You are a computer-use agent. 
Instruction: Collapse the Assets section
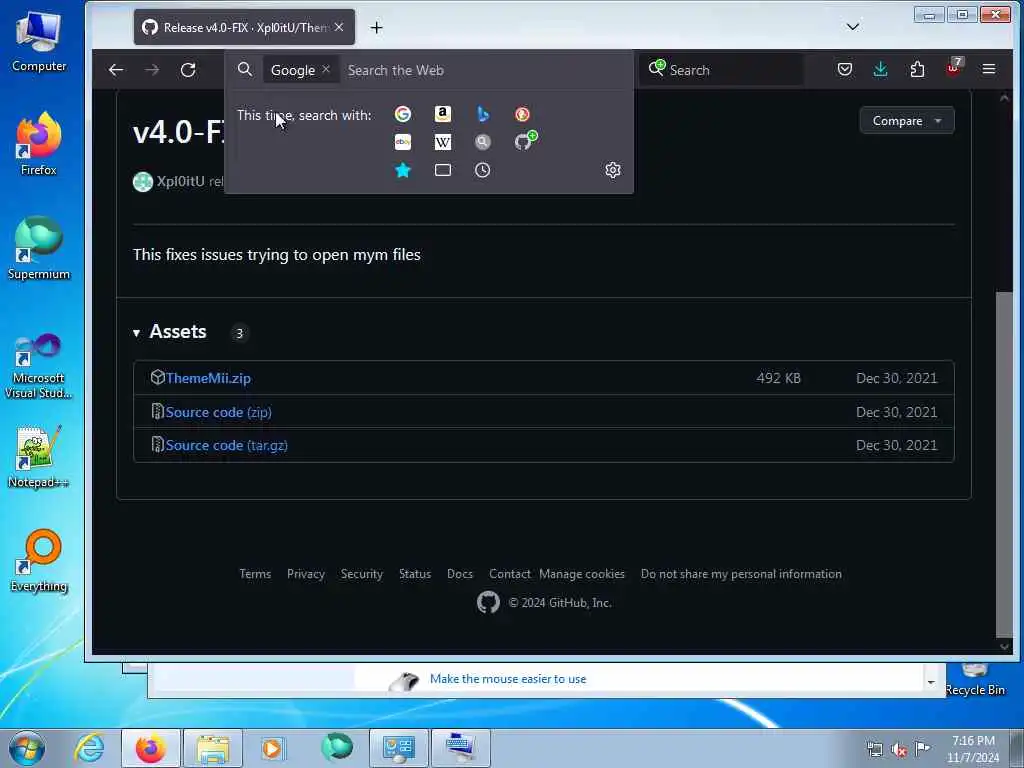pos(170,332)
